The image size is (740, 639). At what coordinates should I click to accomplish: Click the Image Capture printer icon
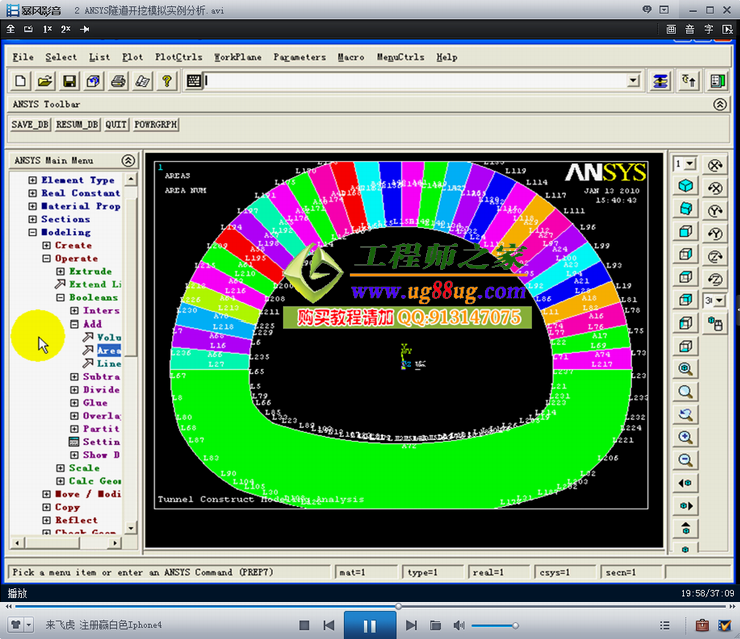tap(118, 81)
